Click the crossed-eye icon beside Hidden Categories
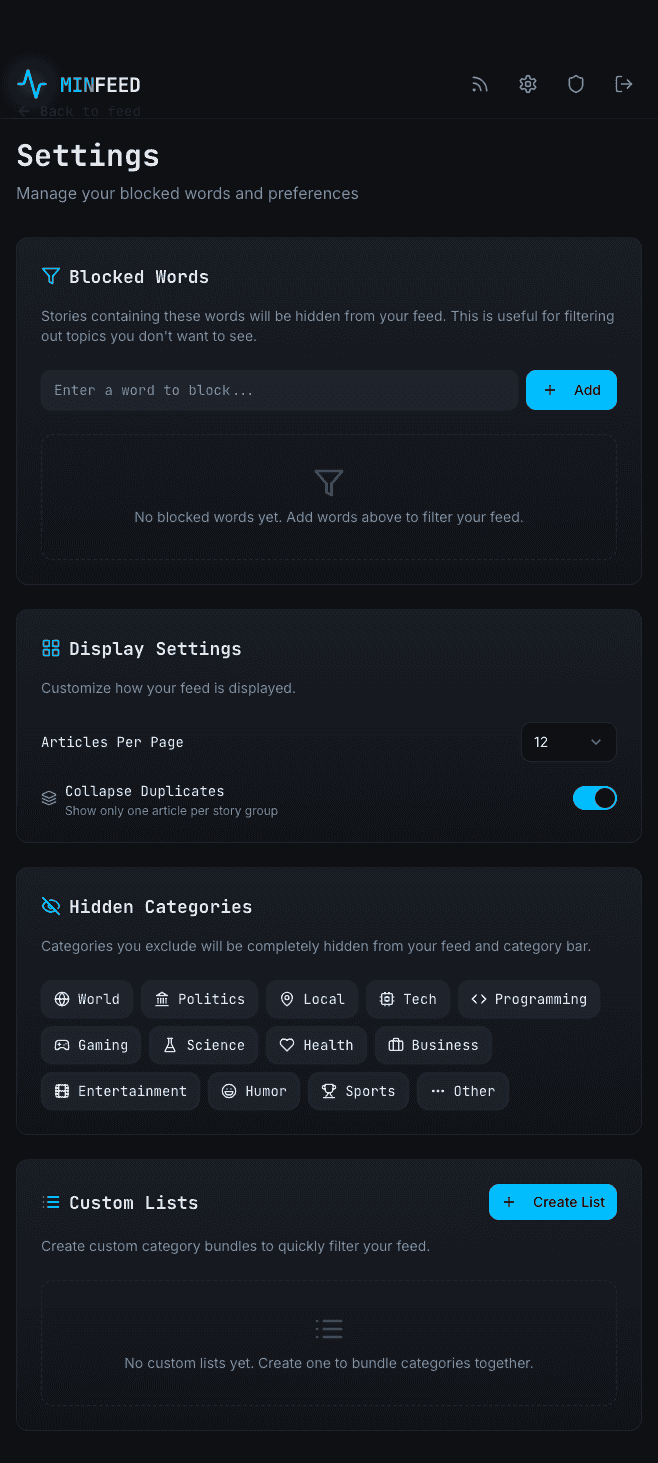Image resolution: width=658 pixels, height=1463 pixels. pos(50,905)
